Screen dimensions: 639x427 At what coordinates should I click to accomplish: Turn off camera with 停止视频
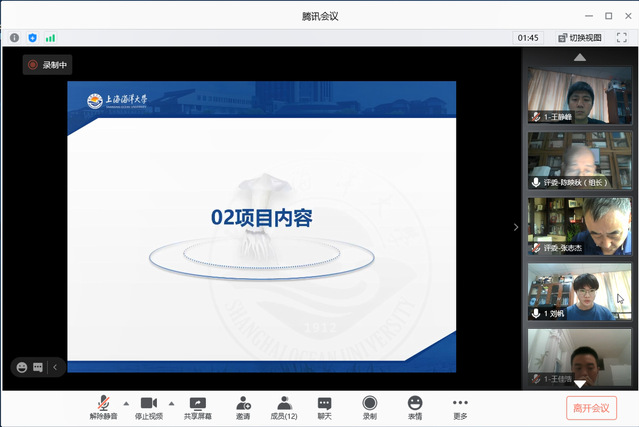pos(149,407)
